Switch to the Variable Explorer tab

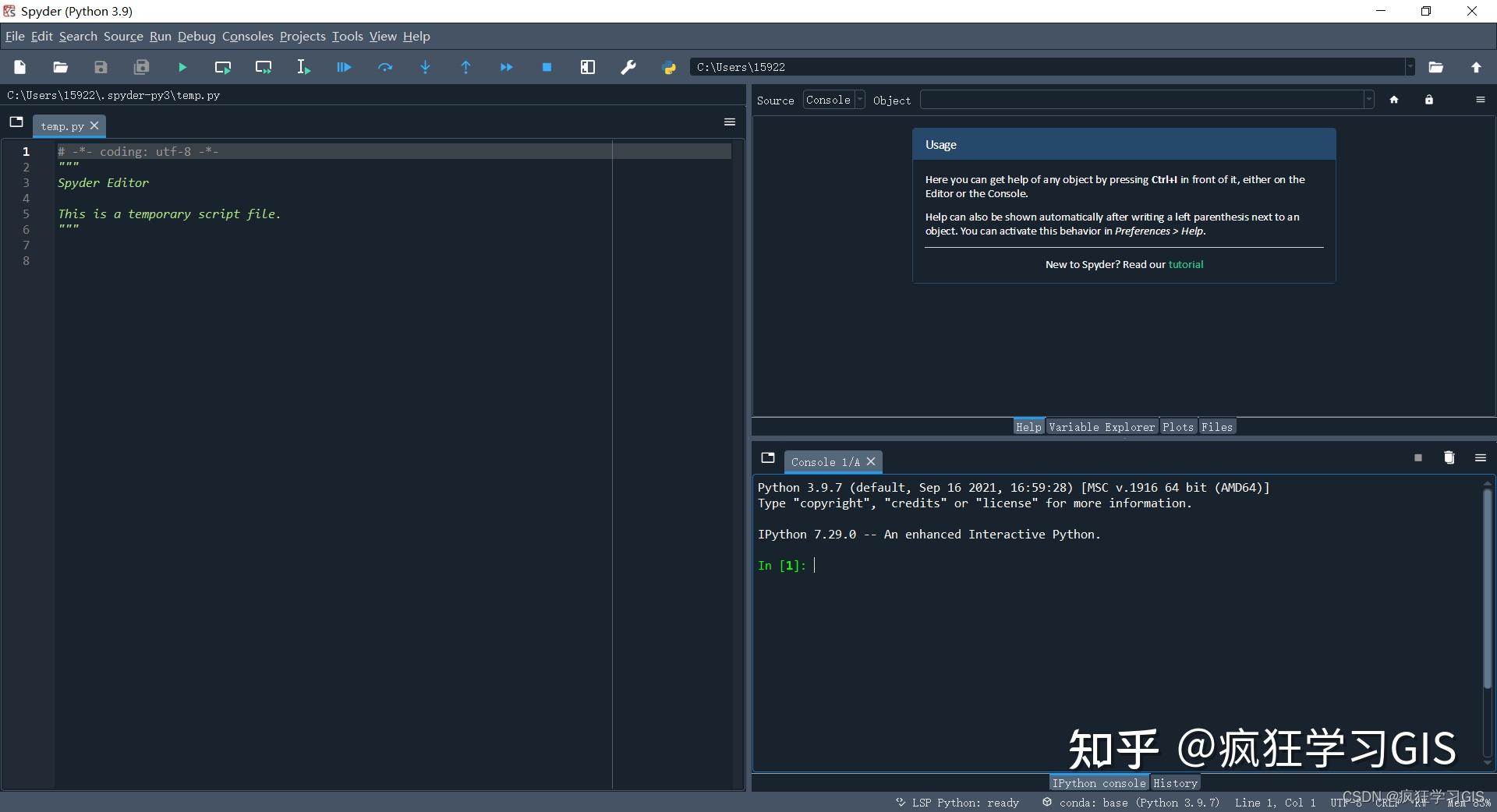pos(1102,426)
